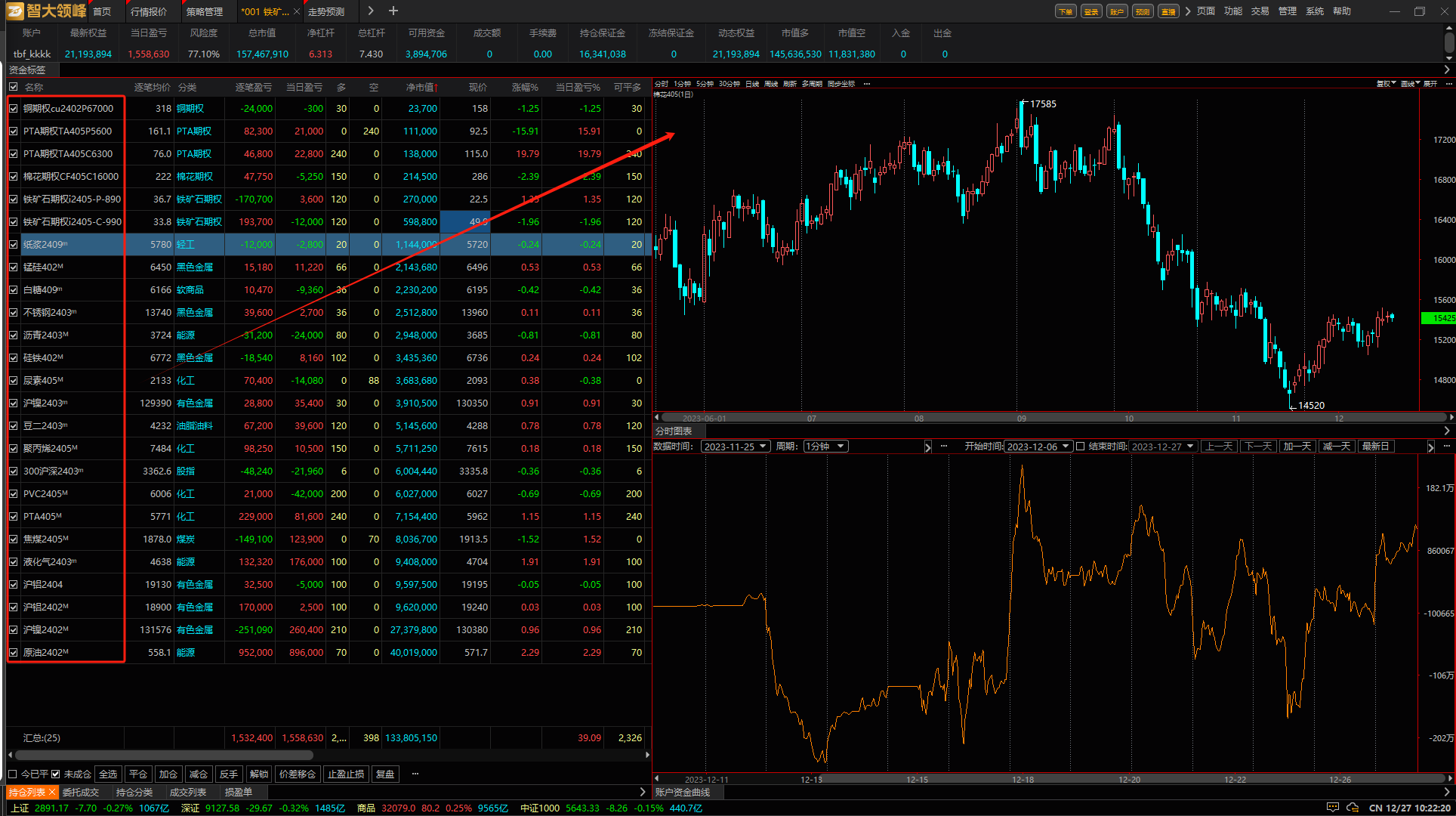Select the 日线 chart period
The image size is (1456, 816).
point(752,84)
